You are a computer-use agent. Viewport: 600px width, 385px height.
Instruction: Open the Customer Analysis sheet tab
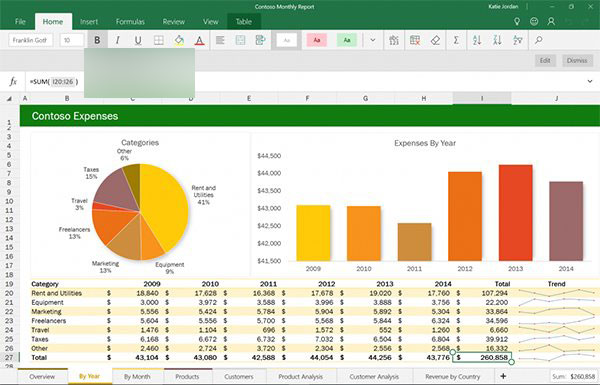pyautogui.click(x=374, y=376)
